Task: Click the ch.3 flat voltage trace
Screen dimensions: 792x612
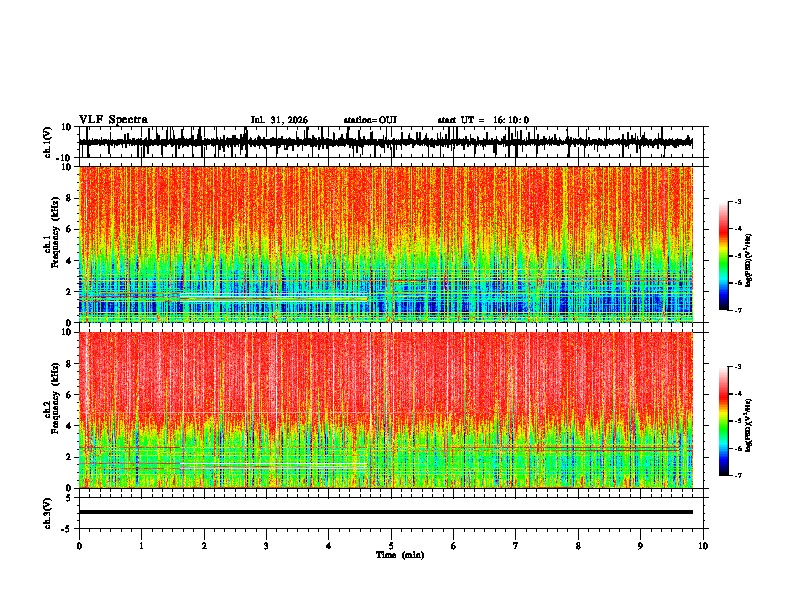Action: (386, 512)
